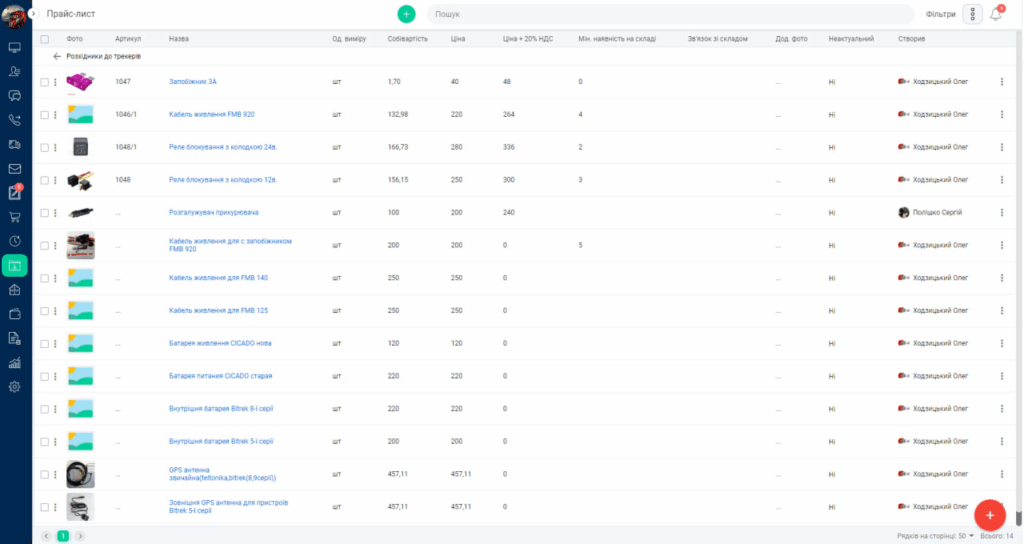This screenshot has height=544, width=1024.
Task: Open the shopping cart section in sidebar
Action: pos(15,217)
